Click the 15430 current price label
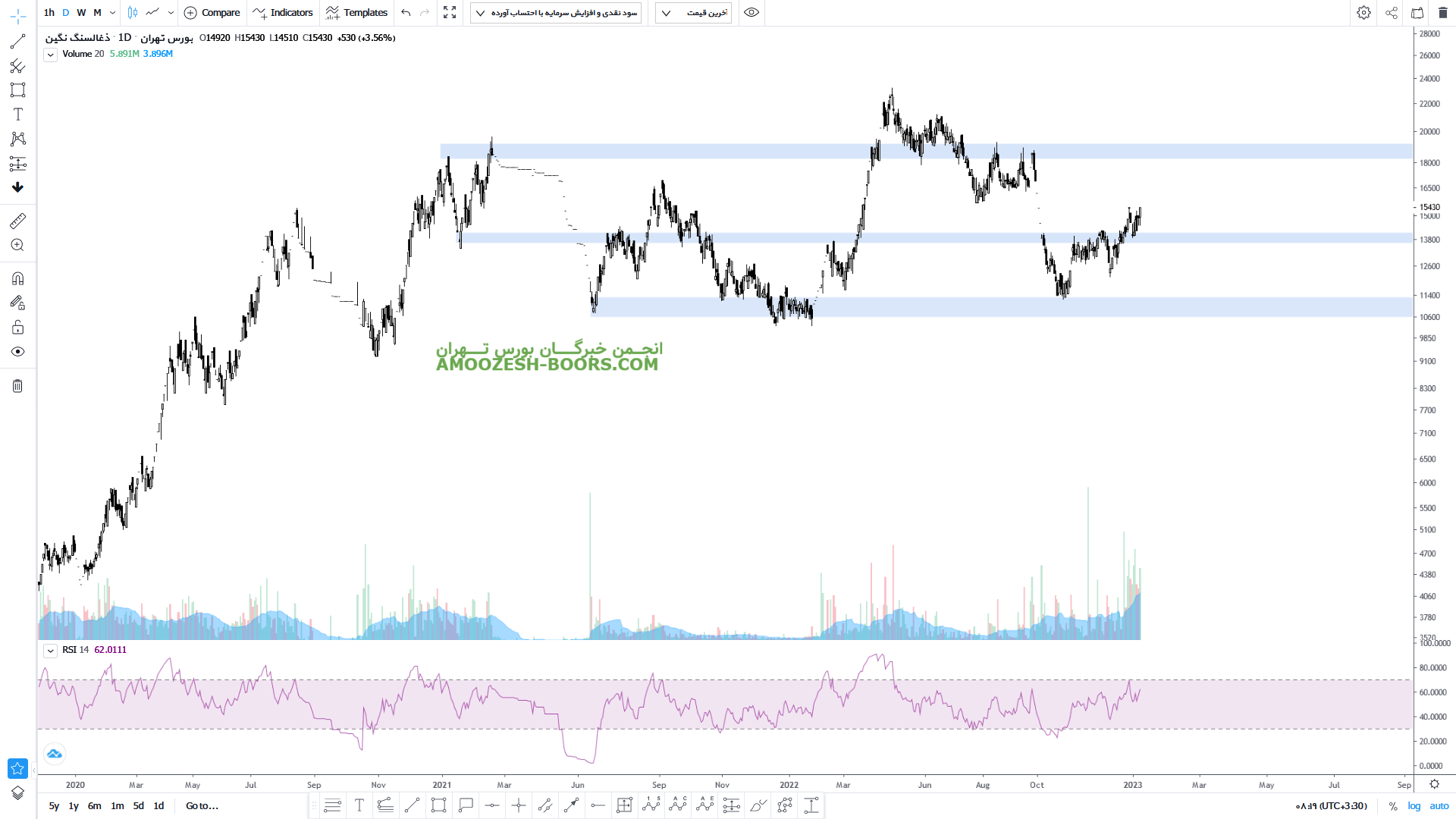Image resolution: width=1456 pixels, height=819 pixels. coord(1429,207)
